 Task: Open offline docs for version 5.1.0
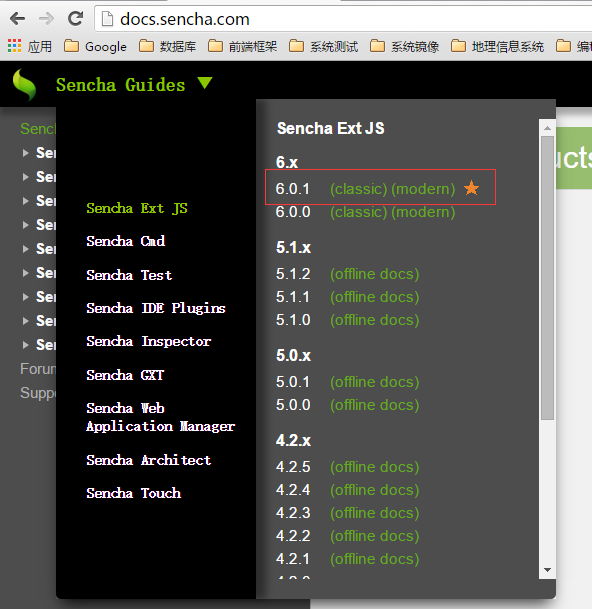tap(375, 320)
